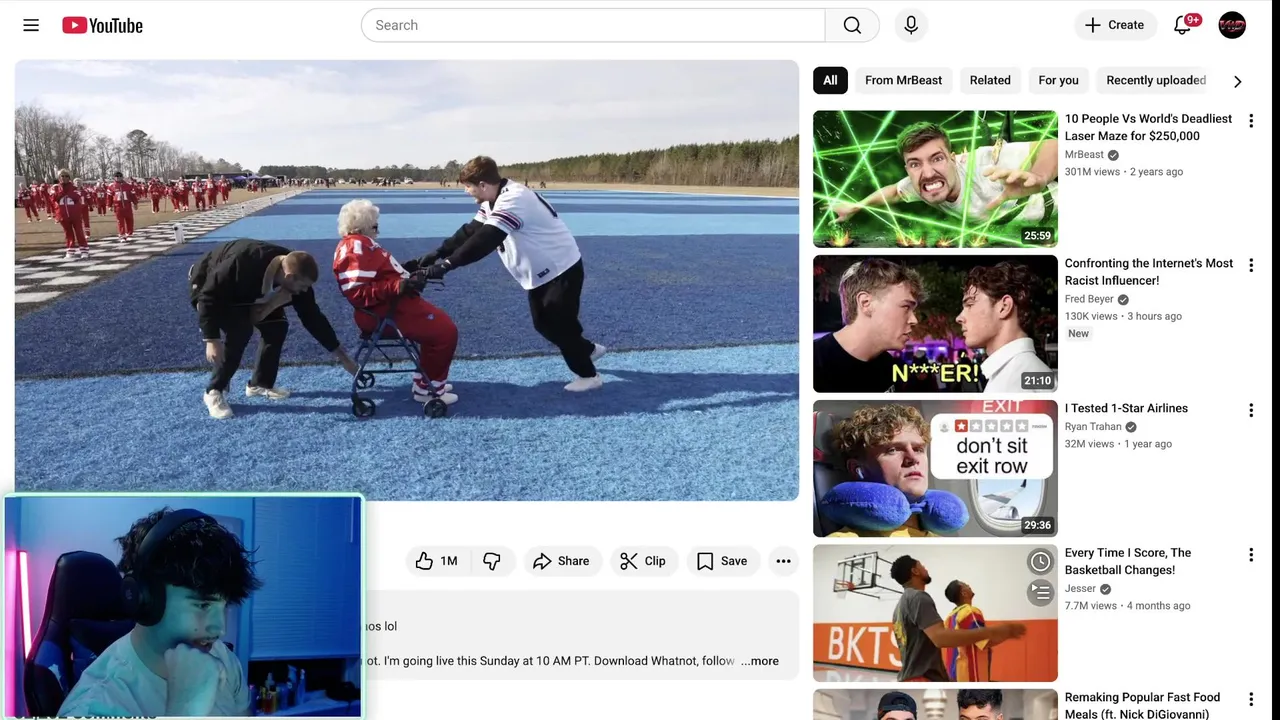
Task: Visit Fred Beyer channel link
Action: 1089,299
